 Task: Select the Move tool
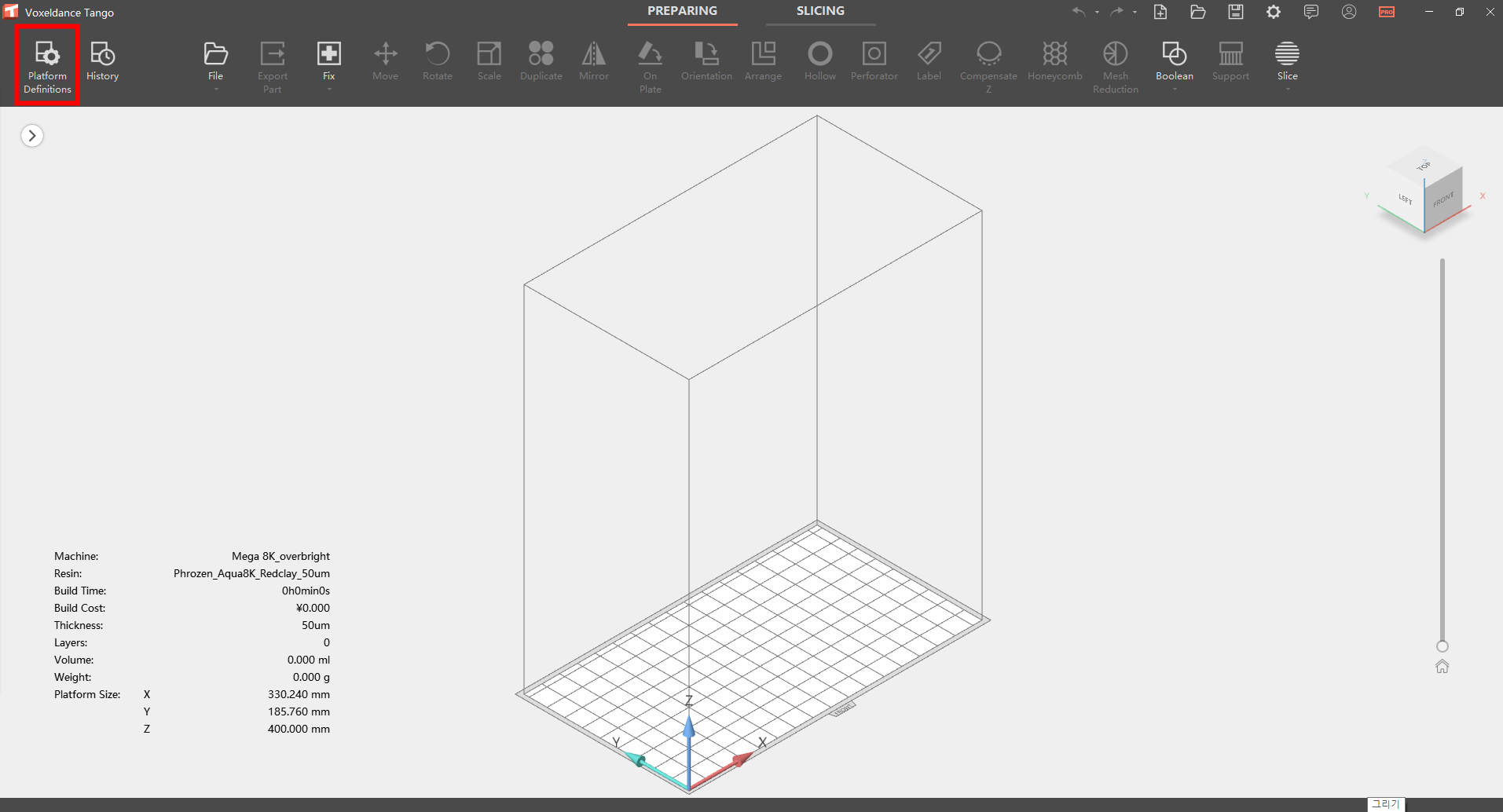[385, 61]
